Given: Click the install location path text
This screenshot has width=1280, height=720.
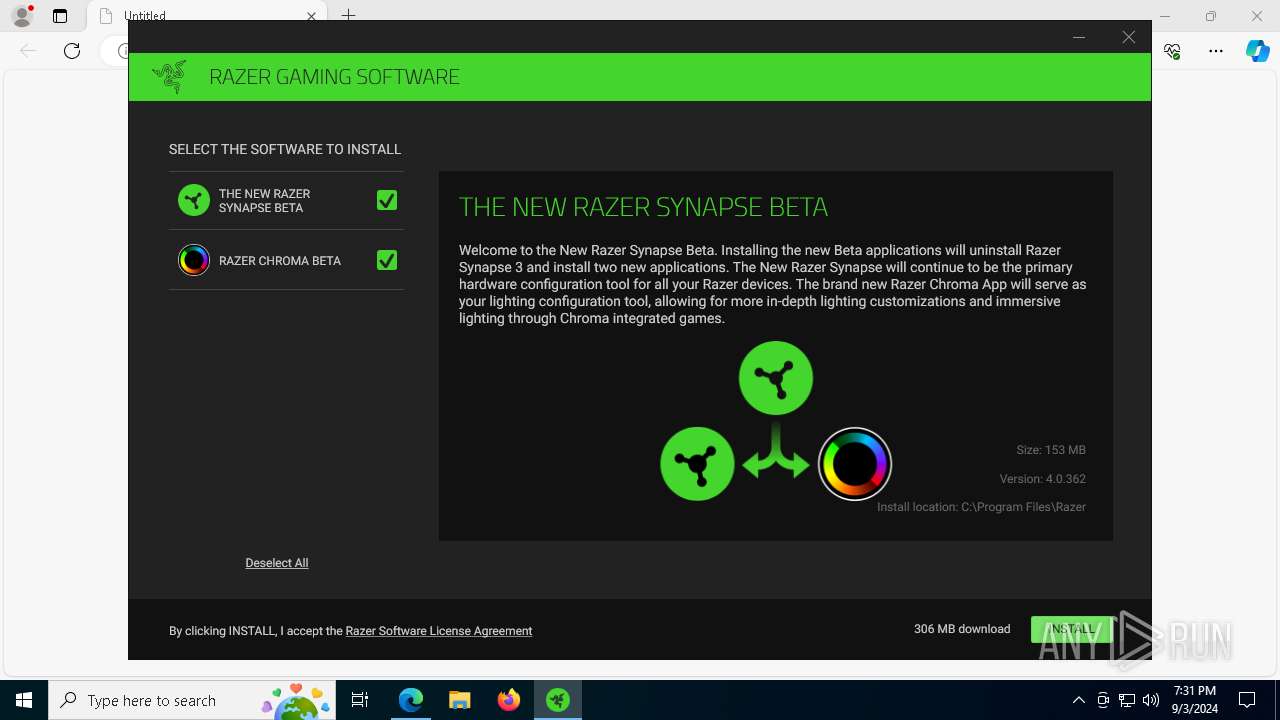Looking at the screenshot, I should pos(981,507).
